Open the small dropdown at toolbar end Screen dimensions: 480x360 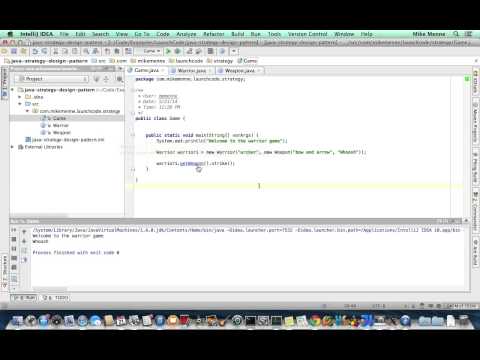(234, 51)
